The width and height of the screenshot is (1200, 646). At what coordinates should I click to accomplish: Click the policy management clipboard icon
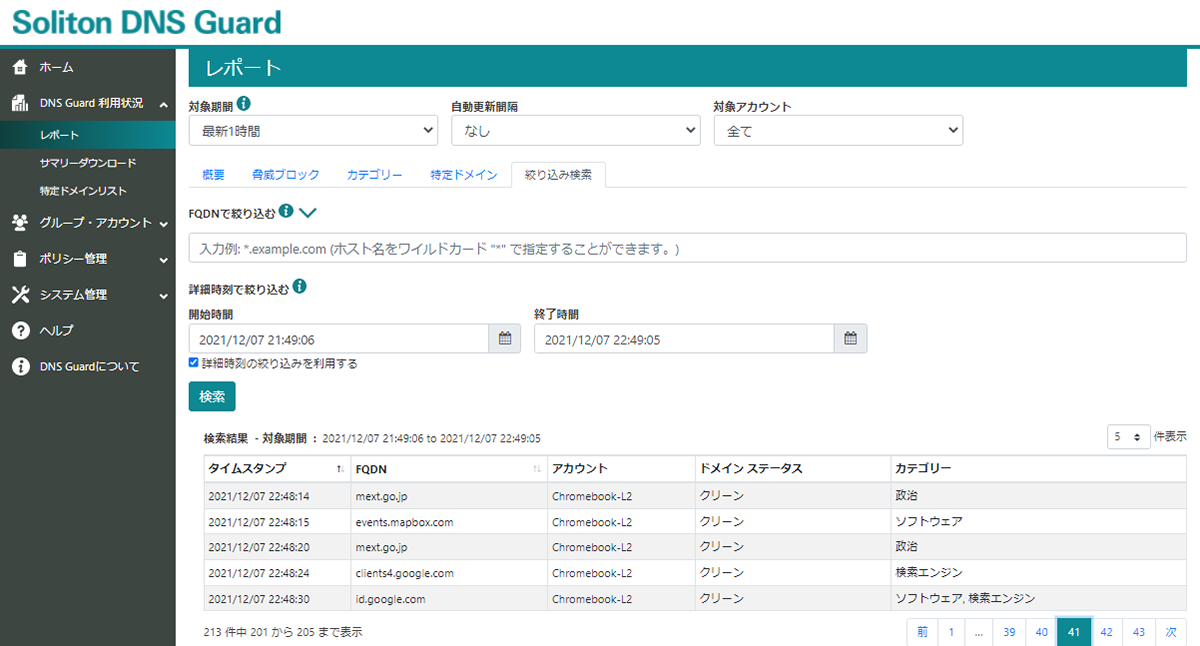19,259
